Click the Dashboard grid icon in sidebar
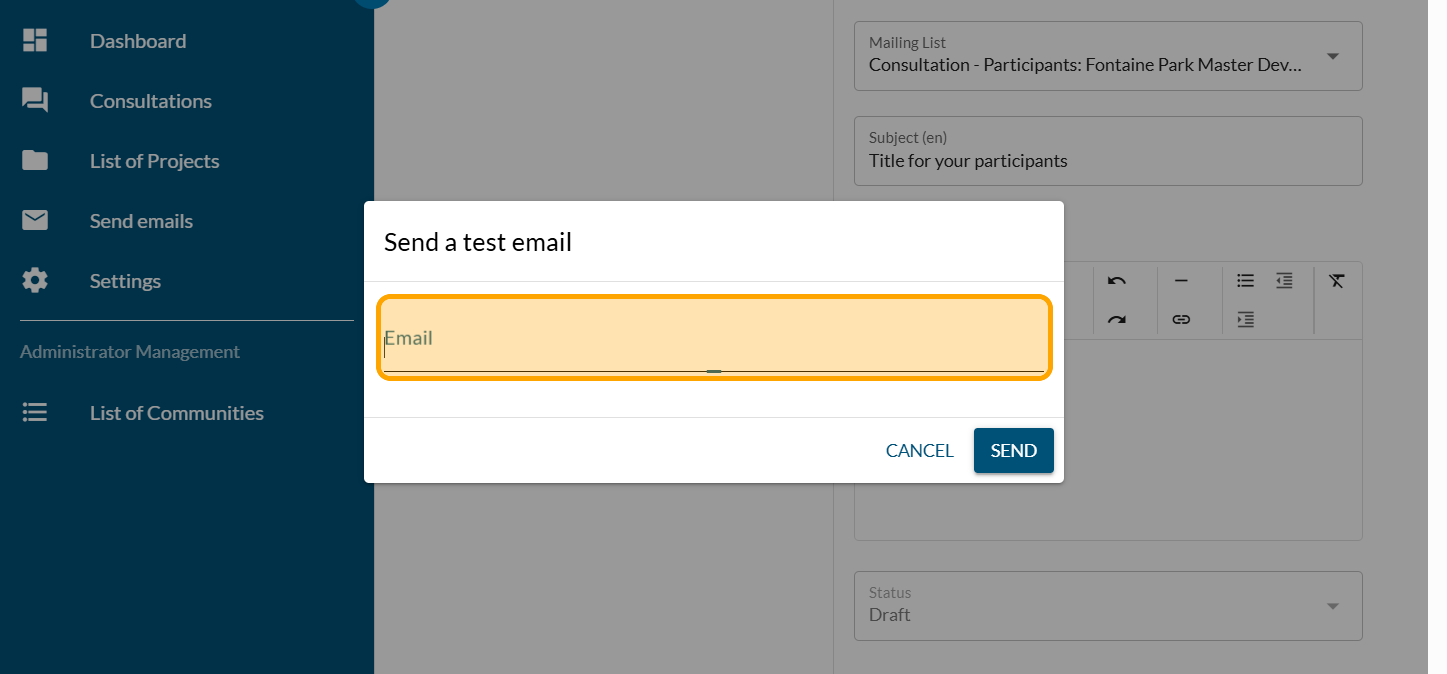 point(35,41)
